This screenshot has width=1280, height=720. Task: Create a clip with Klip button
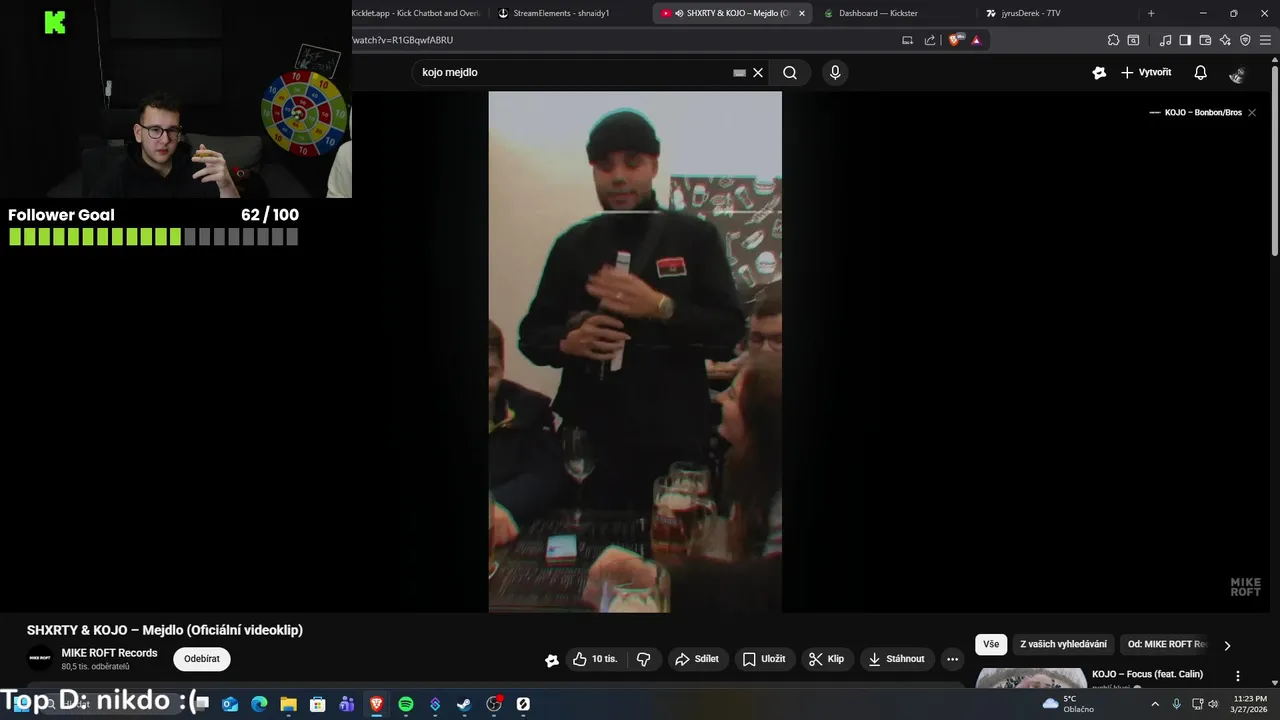pyautogui.click(x=827, y=659)
